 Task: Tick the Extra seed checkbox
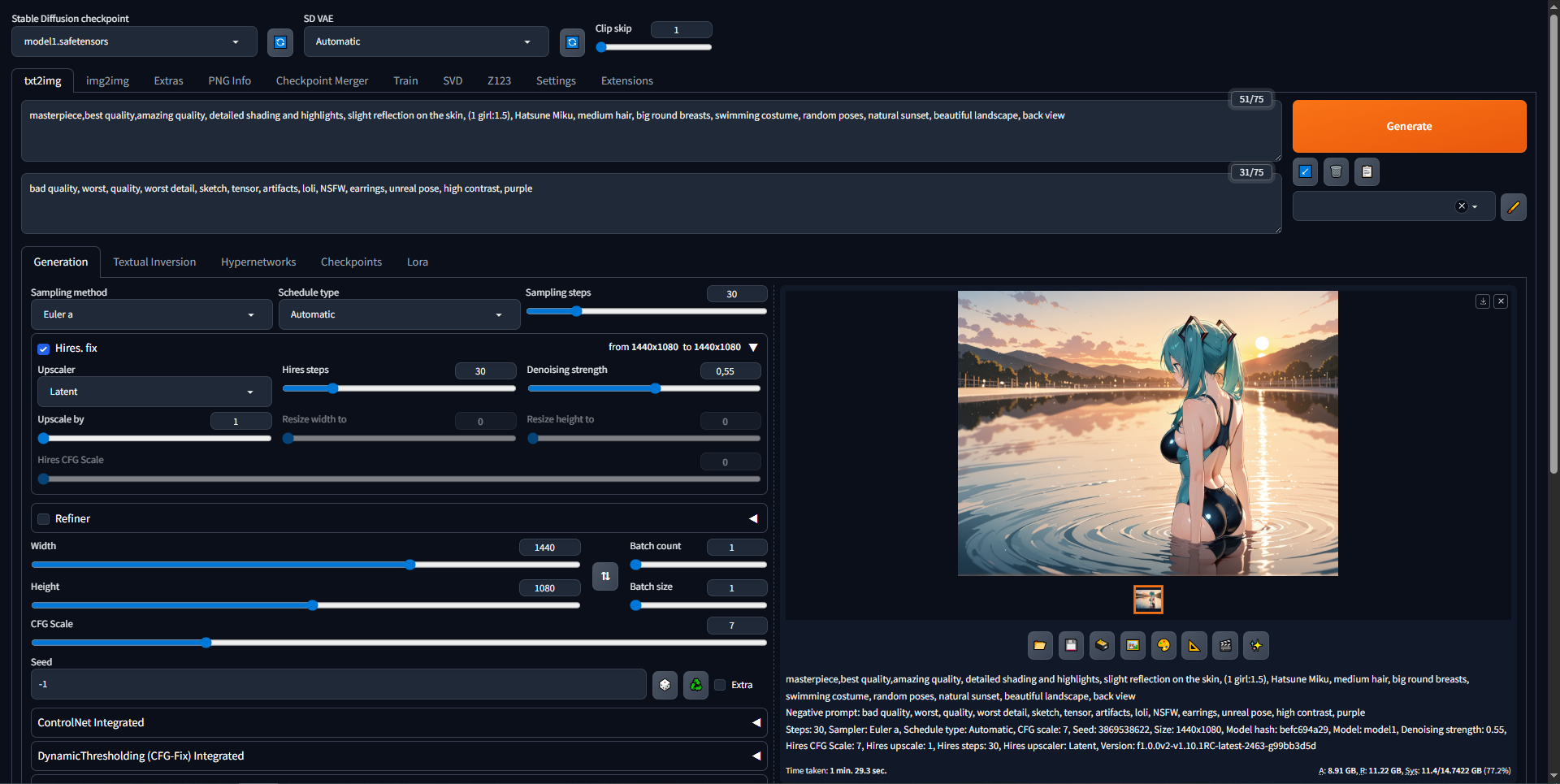point(720,685)
